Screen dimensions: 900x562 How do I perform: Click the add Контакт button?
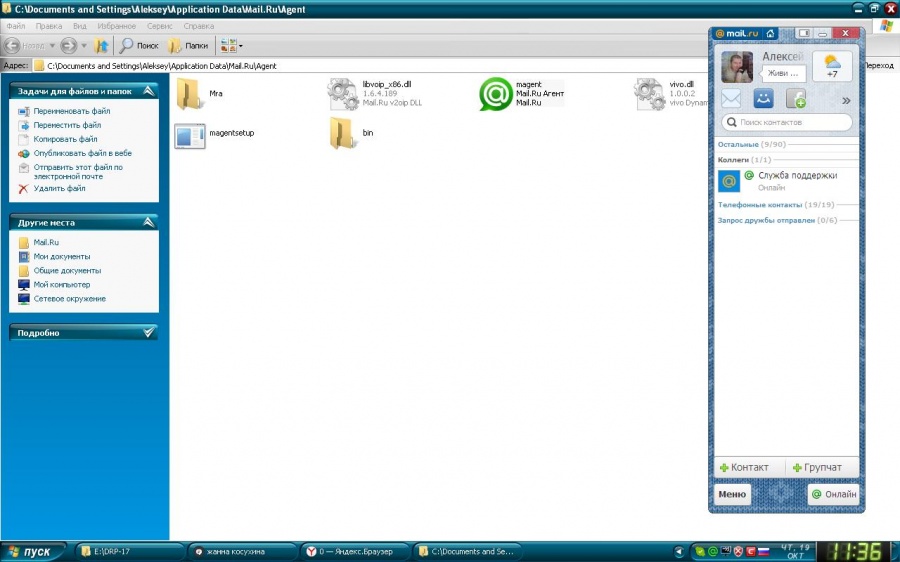point(744,467)
